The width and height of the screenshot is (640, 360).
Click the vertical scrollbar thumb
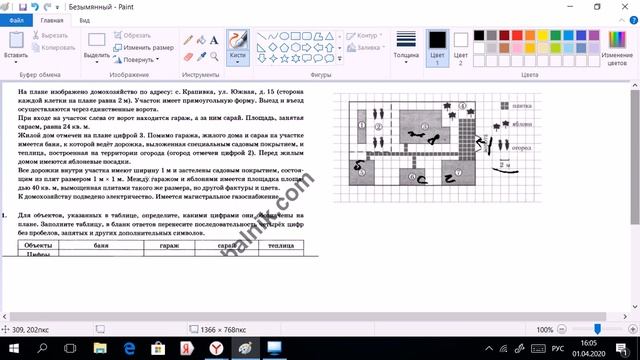point(635,157)
